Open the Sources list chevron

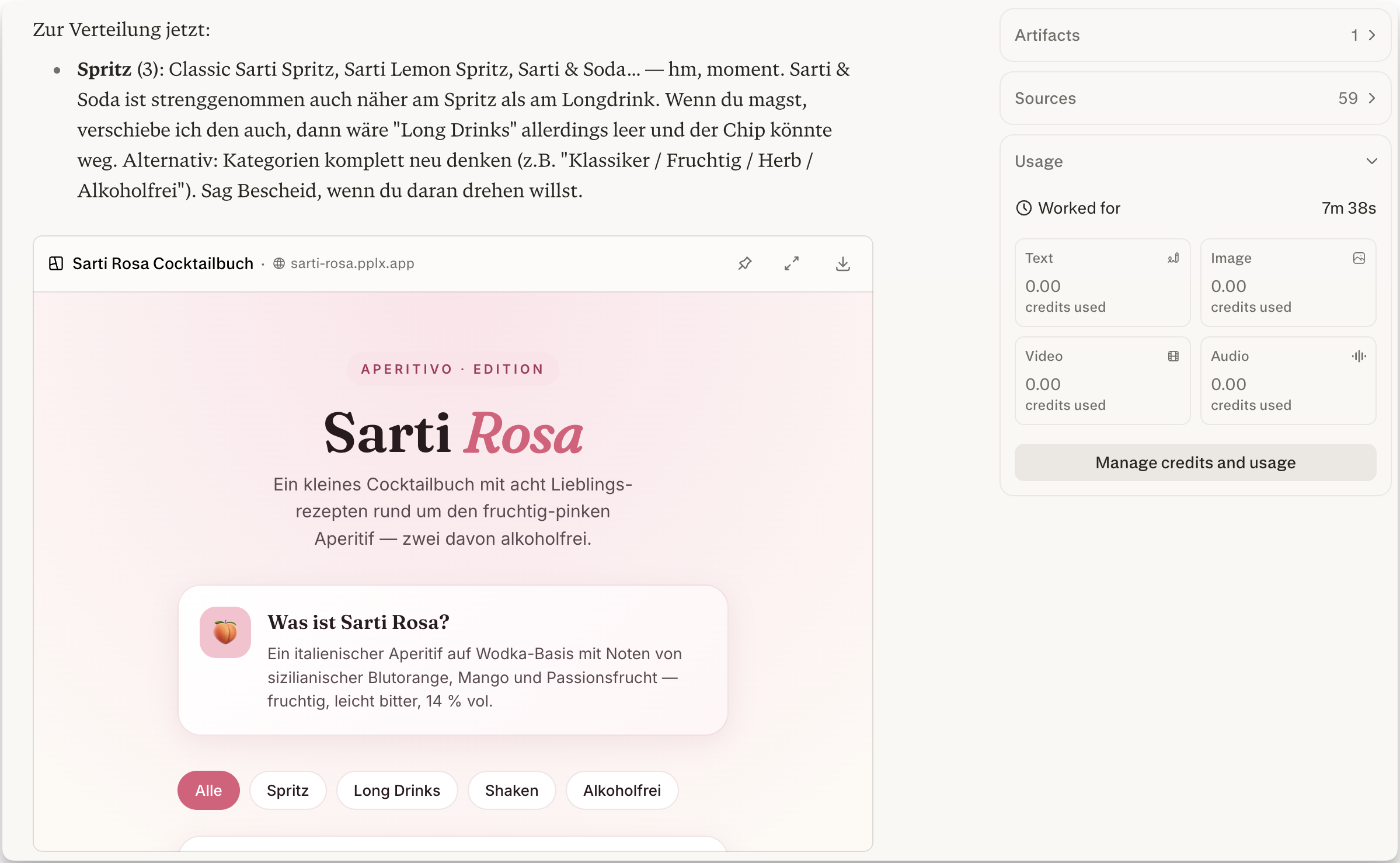[1372, 98]
